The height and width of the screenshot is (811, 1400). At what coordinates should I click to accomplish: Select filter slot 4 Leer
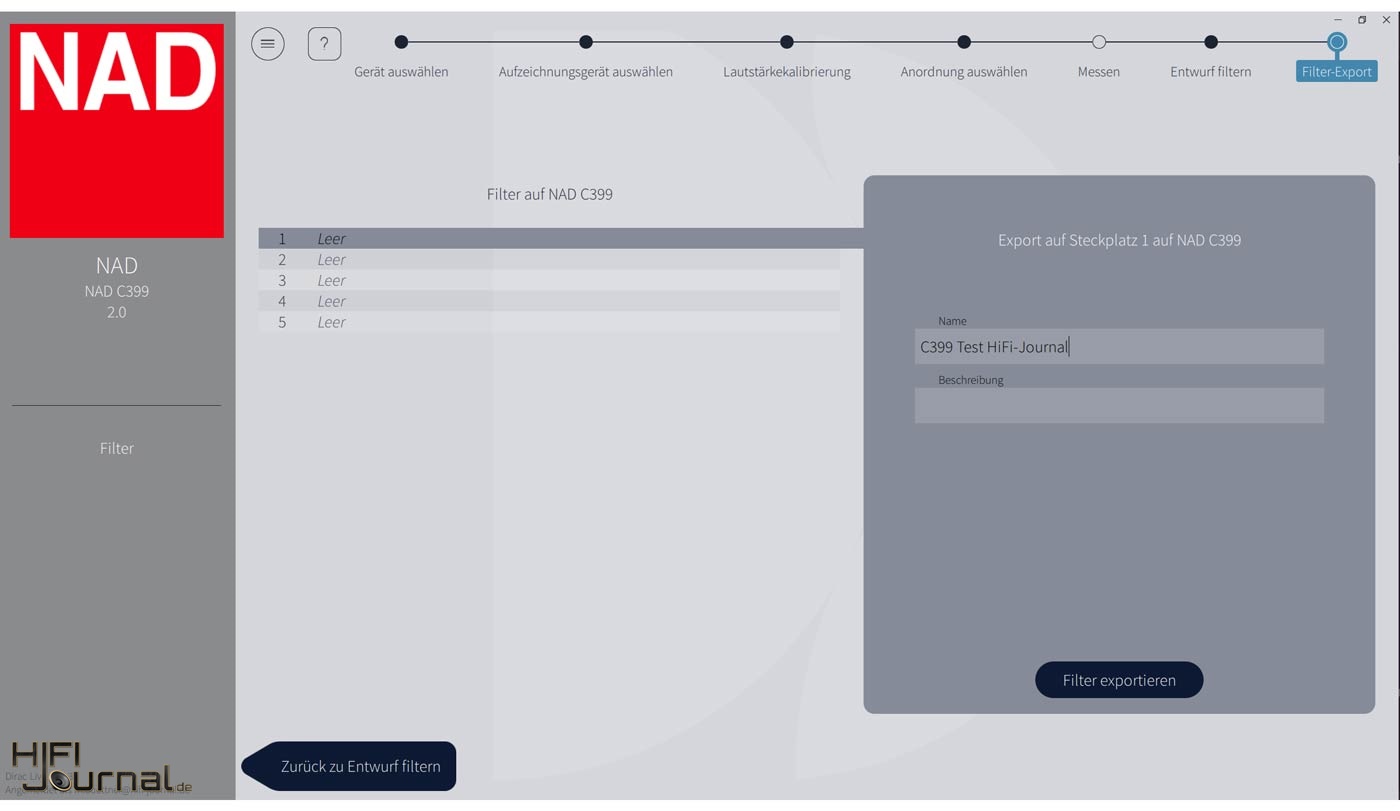pyautogui.click(x=549, y=301)
